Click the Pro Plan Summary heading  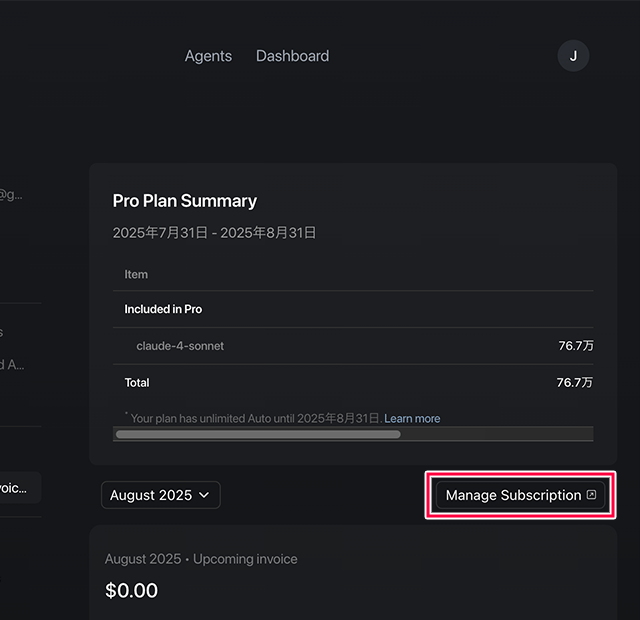[x=185, y=201]
